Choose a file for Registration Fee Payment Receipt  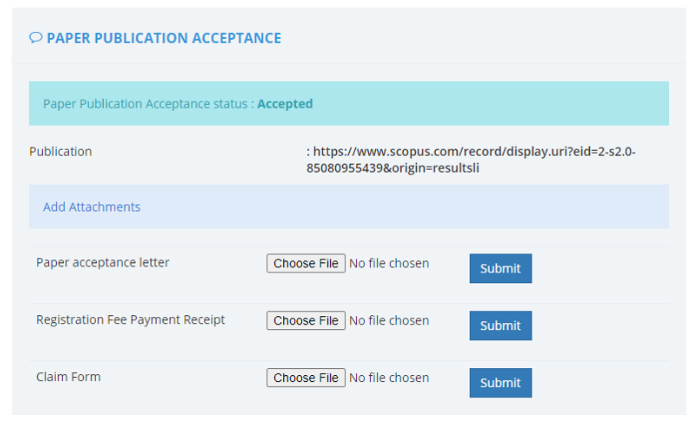point(306,321)
